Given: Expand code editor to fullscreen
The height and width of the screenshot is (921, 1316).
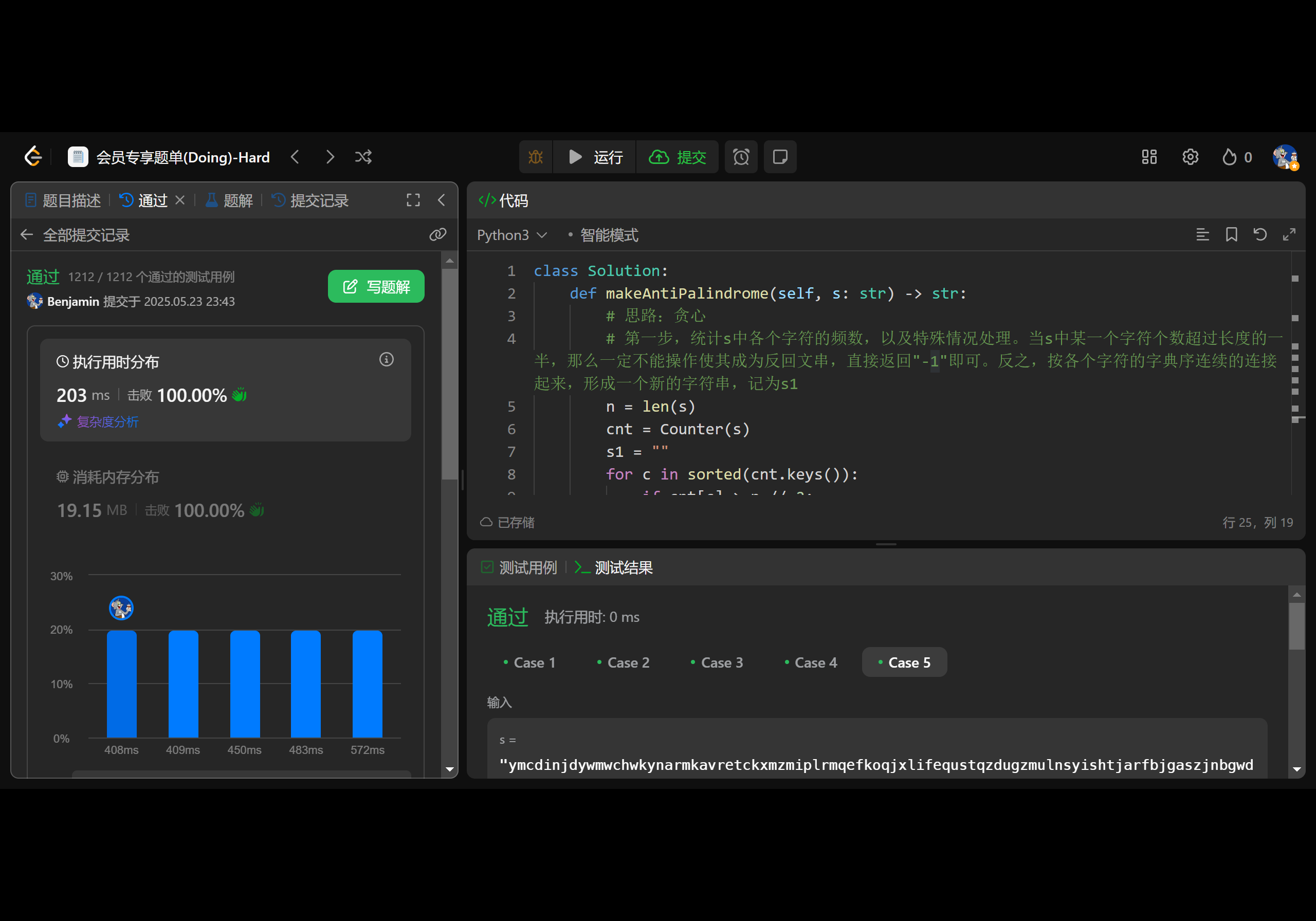Looking at the screenshot, I should 1289,234.
